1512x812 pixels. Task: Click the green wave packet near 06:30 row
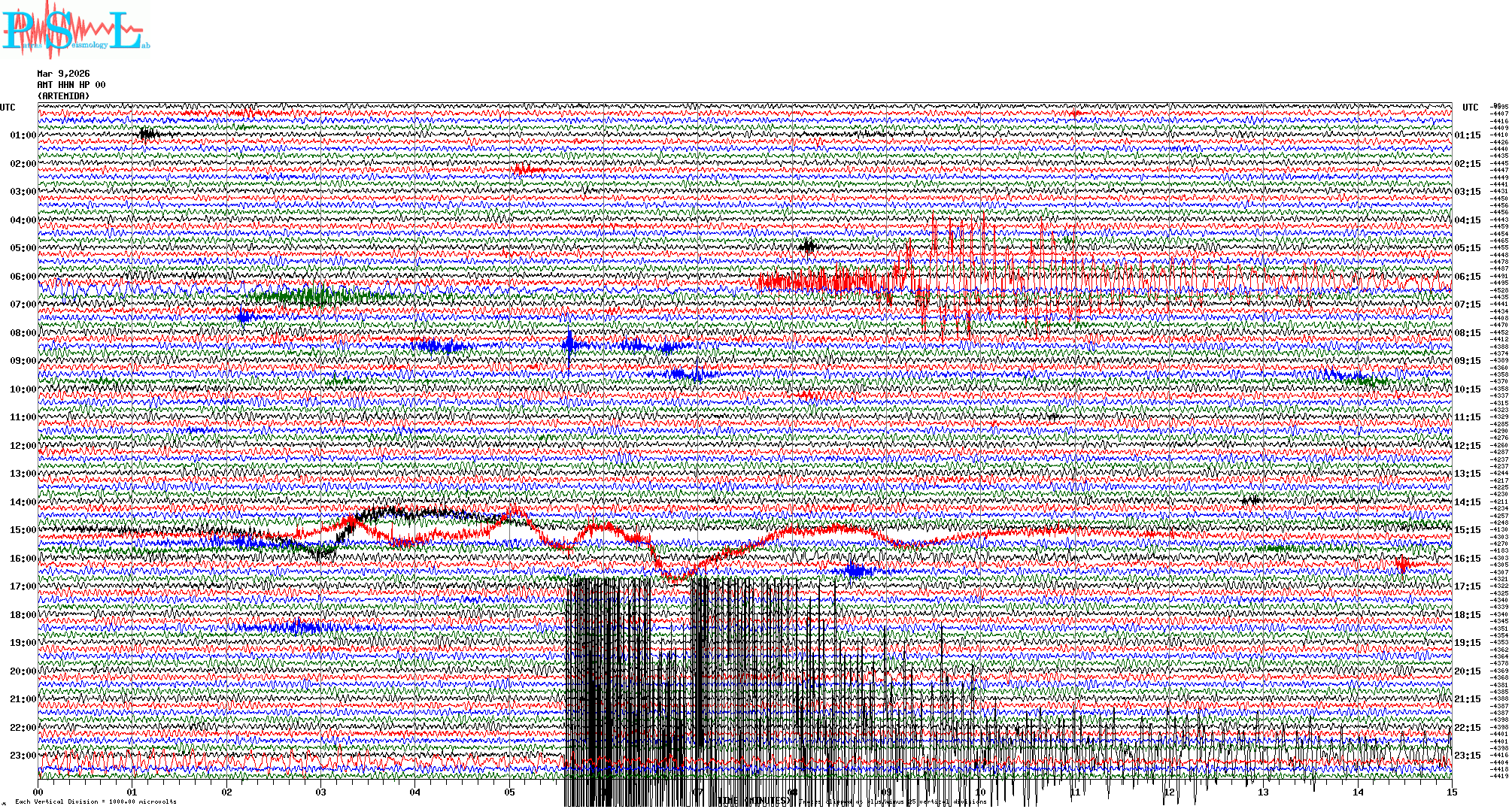click(308, 295)
